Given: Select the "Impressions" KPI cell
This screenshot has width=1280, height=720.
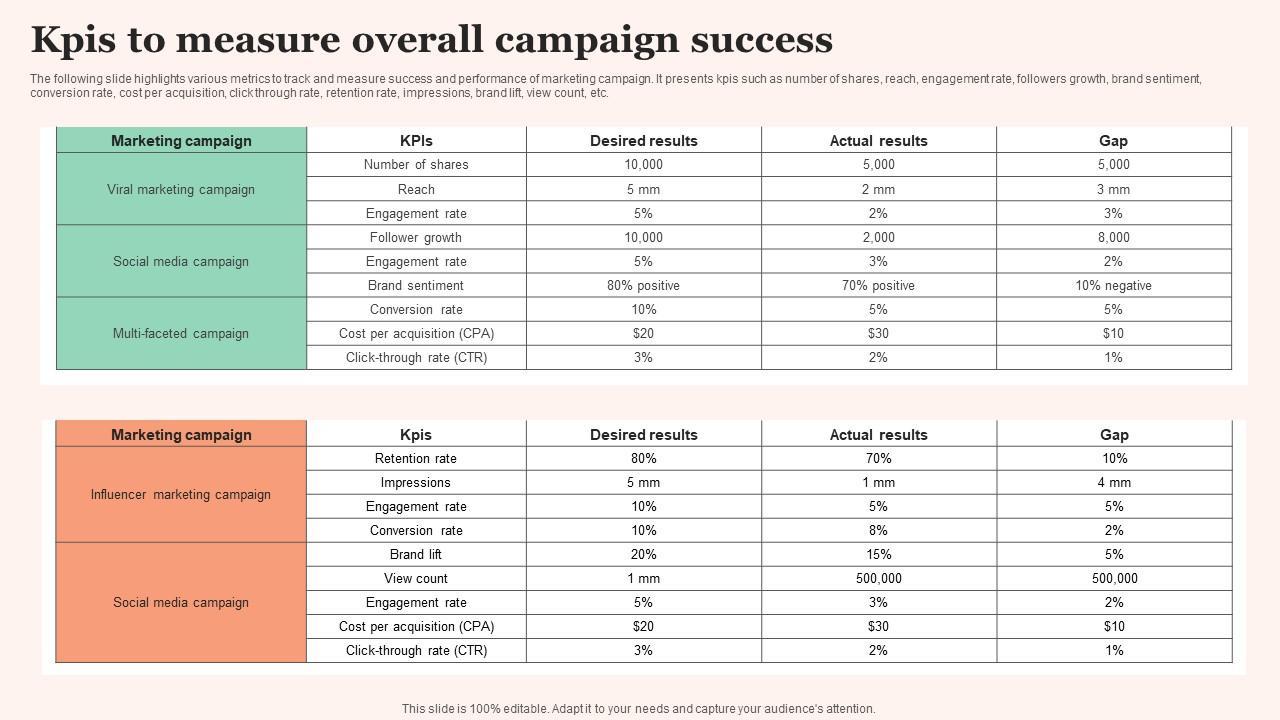Looking at the screenshot, I should 416,482.
